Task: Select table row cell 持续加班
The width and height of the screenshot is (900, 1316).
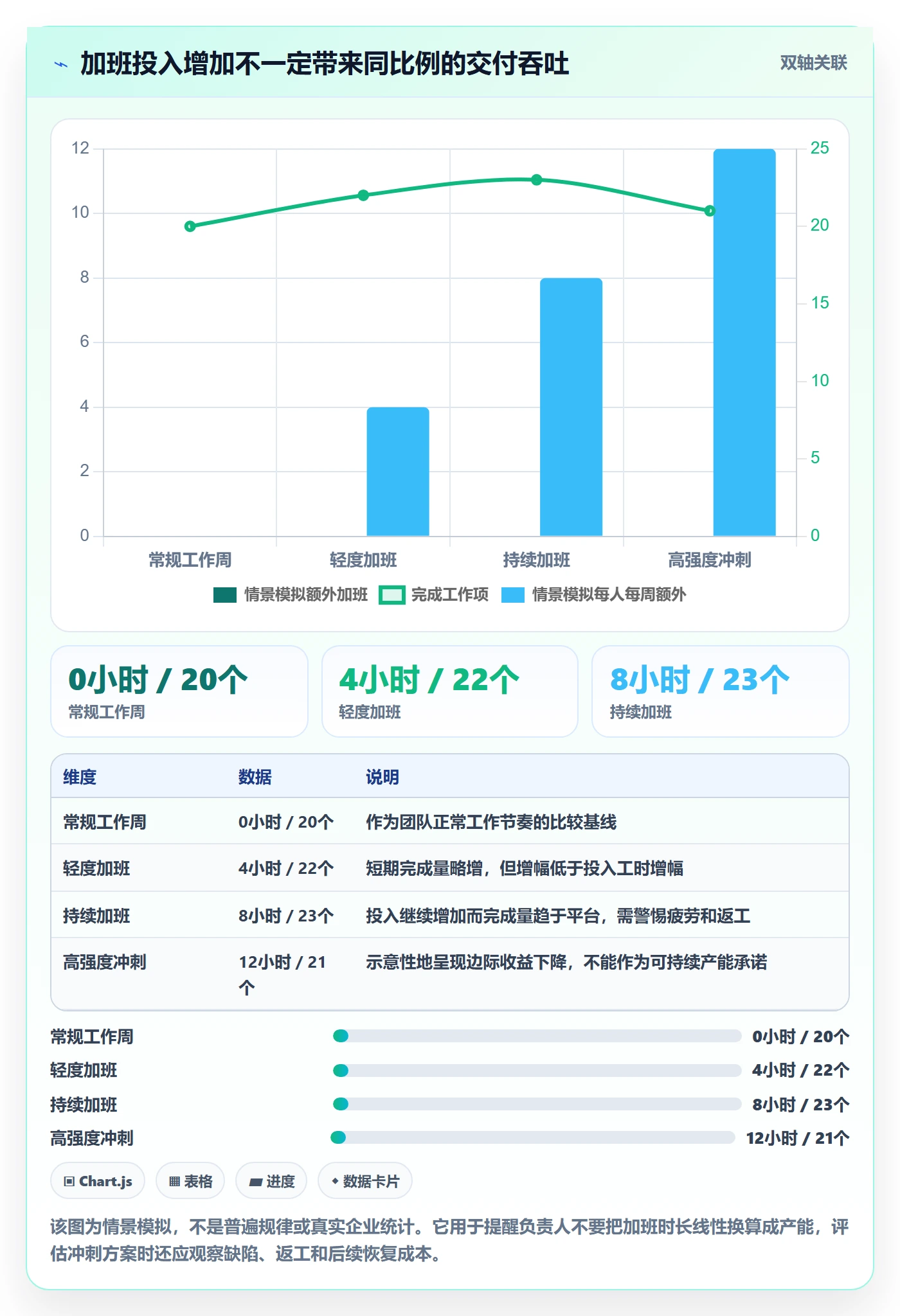Action: (x=96, y=916)
